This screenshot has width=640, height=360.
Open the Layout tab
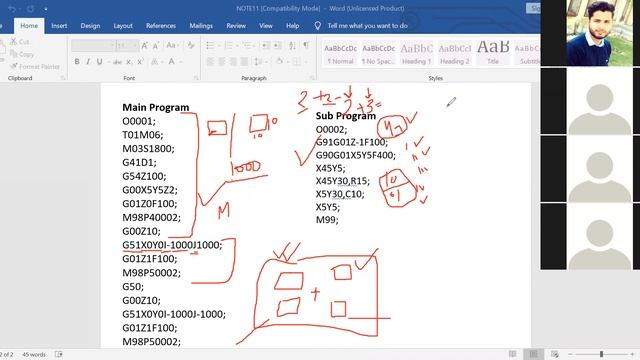pyautogui.click(x=123, y=26)
